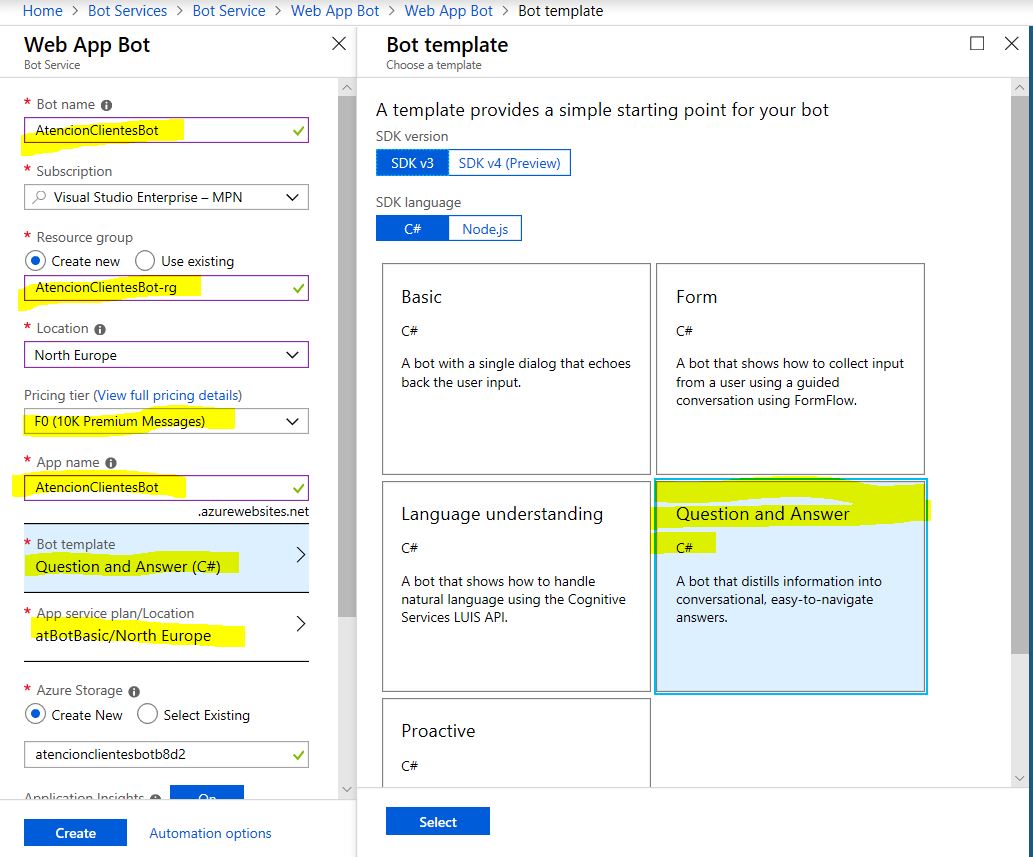Click the Select button
This screenshot has height=857, width=1033.
[437, 821]
